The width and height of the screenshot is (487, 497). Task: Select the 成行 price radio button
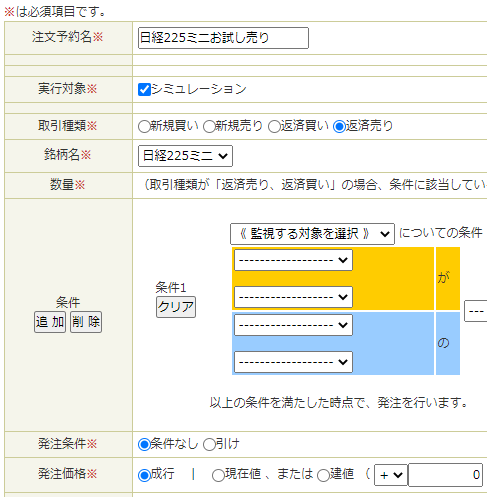tap(144, 475)
